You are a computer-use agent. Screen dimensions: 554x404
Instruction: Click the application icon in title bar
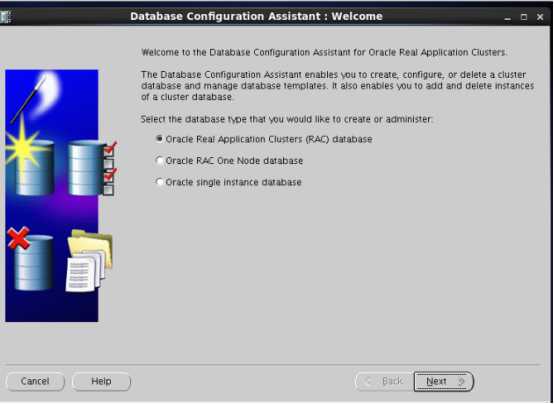point(6,16)
